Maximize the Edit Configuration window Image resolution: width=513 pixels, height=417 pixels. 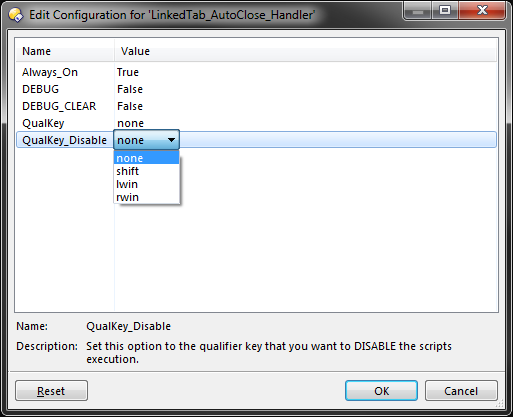coord(445,11)
